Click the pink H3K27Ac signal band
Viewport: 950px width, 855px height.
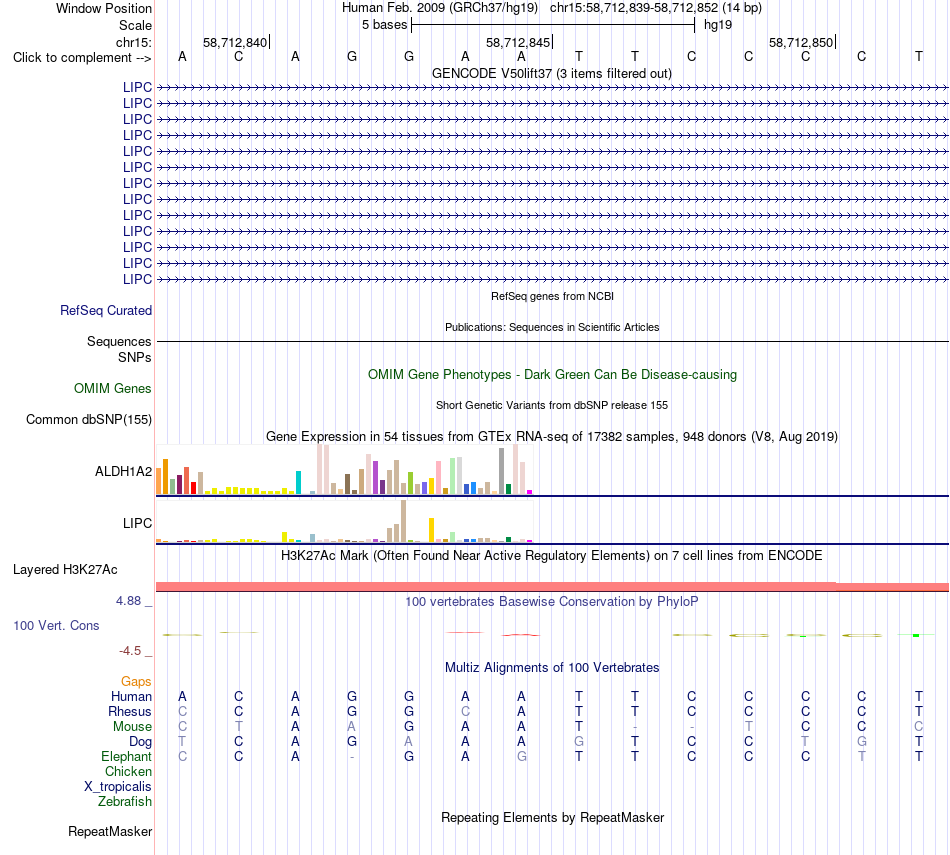[x=552, y=586]
